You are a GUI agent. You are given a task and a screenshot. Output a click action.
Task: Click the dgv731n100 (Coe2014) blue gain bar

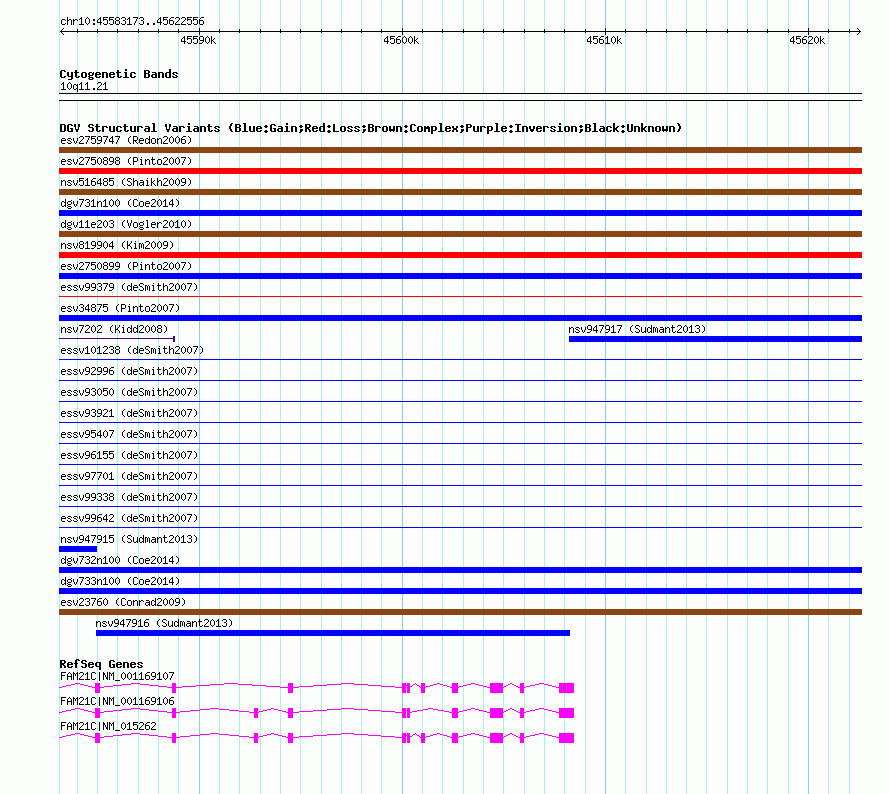point(460,213)
